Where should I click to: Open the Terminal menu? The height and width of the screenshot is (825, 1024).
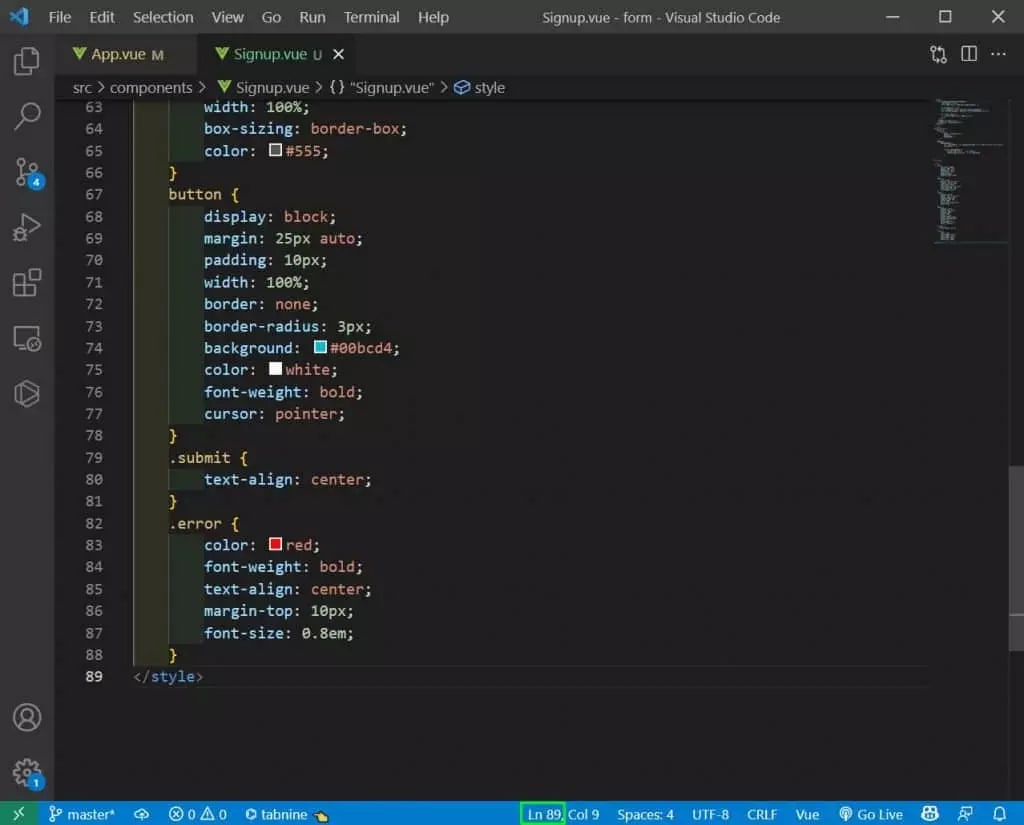[x=371, y=17]
